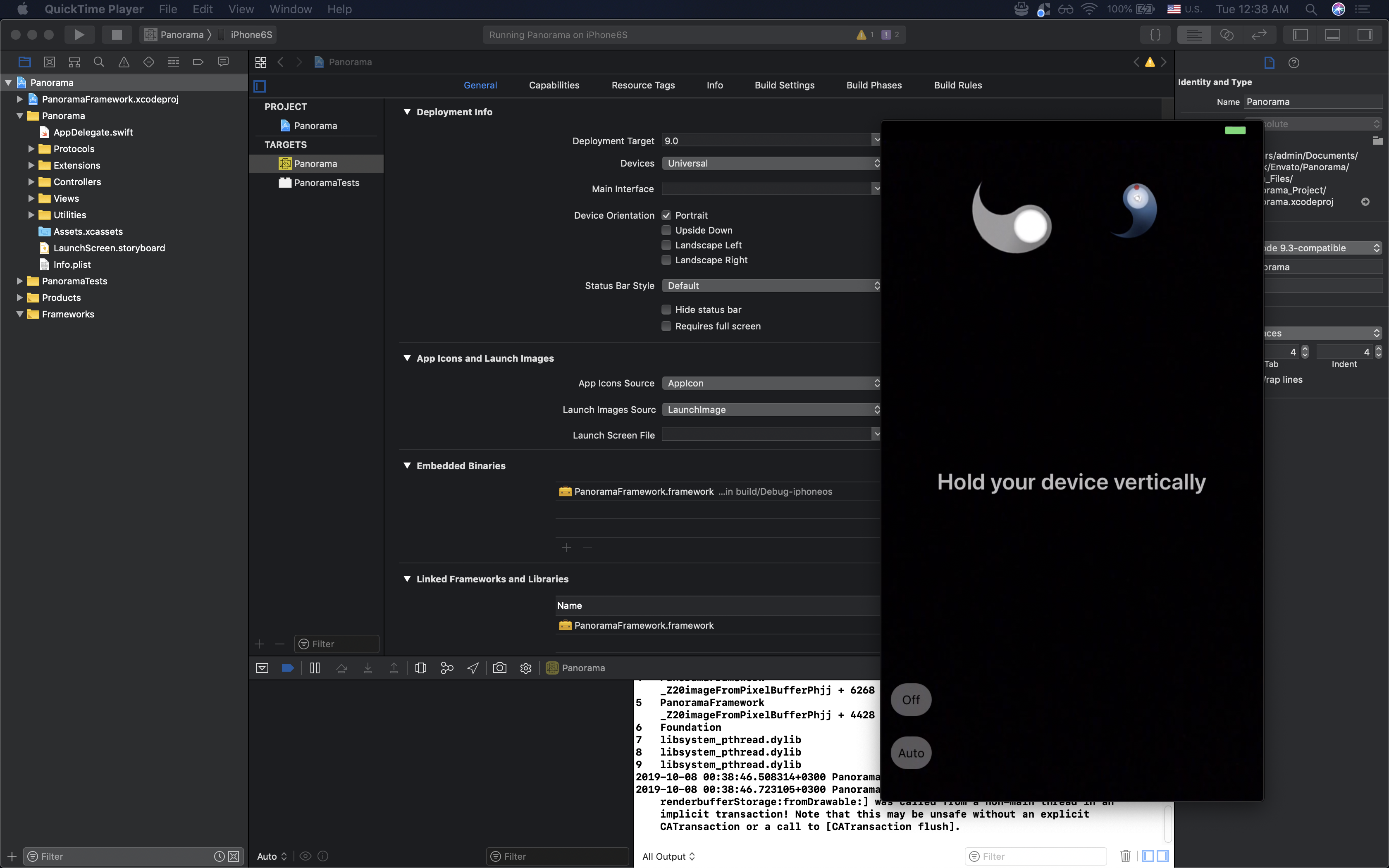Click the Run (play) button in toolbar
1389x868 pixels.
pyautogui.click(x=79, y=34)
